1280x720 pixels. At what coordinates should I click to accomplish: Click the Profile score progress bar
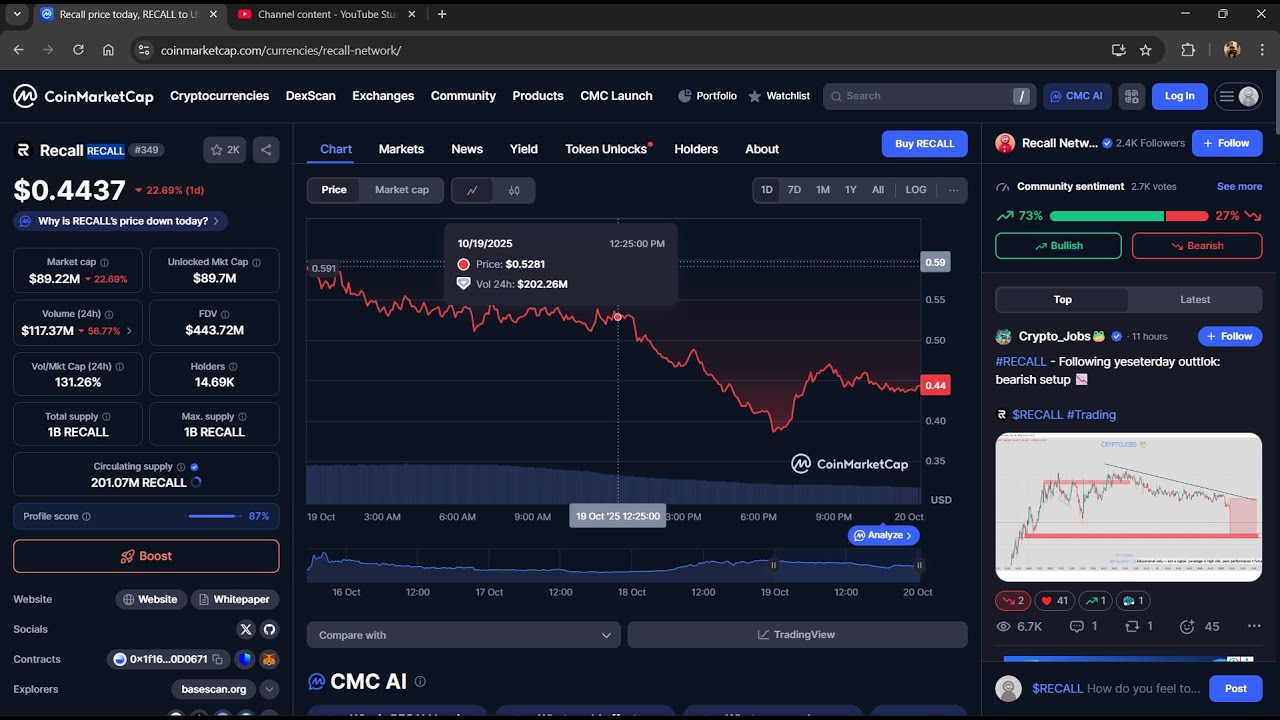pyautogui.click(x=215, y=516)
